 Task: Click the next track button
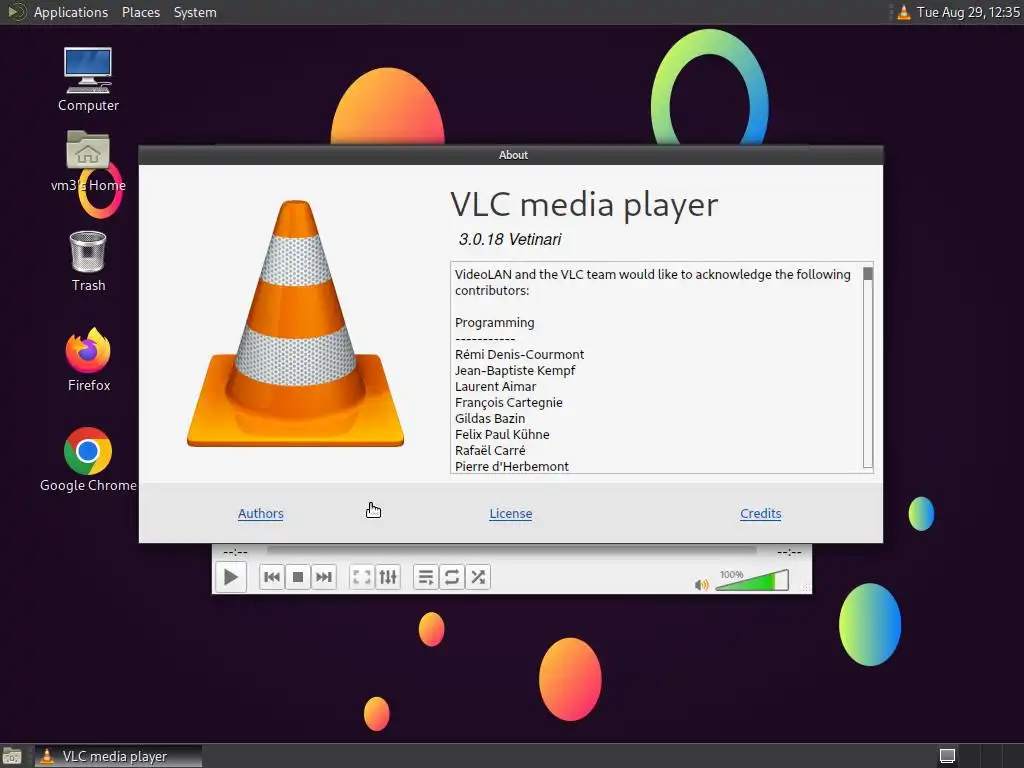(323, 577)
